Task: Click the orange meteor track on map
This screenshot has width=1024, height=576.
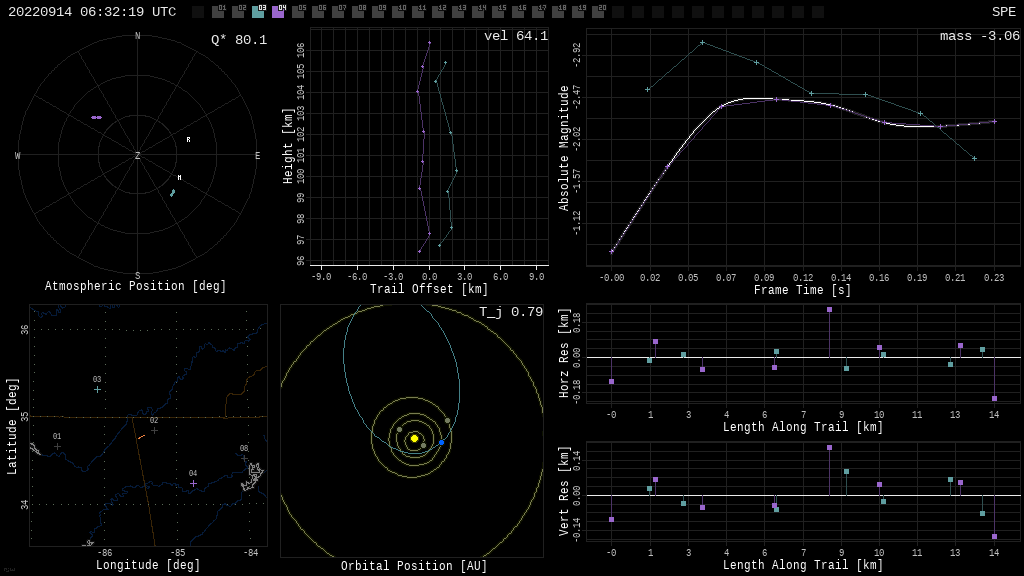Action: [x=141, y=436]
